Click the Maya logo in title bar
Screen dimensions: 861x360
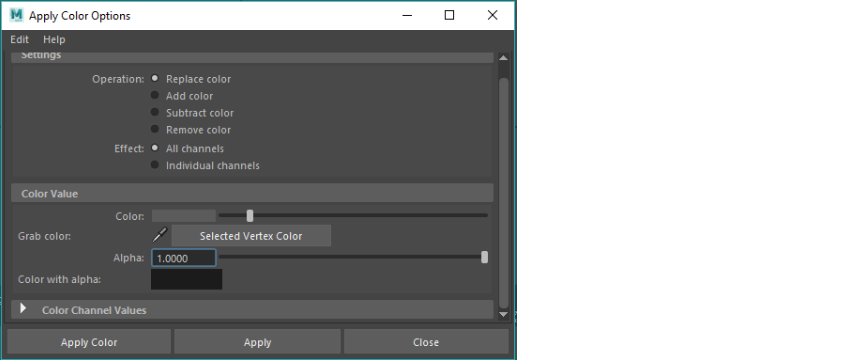pyautogui.click(x=17, y=15)
